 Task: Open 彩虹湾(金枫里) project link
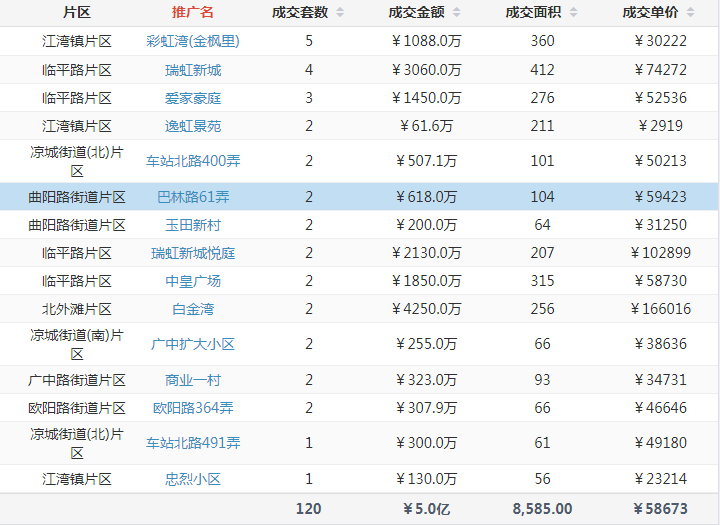click(193, 41)
